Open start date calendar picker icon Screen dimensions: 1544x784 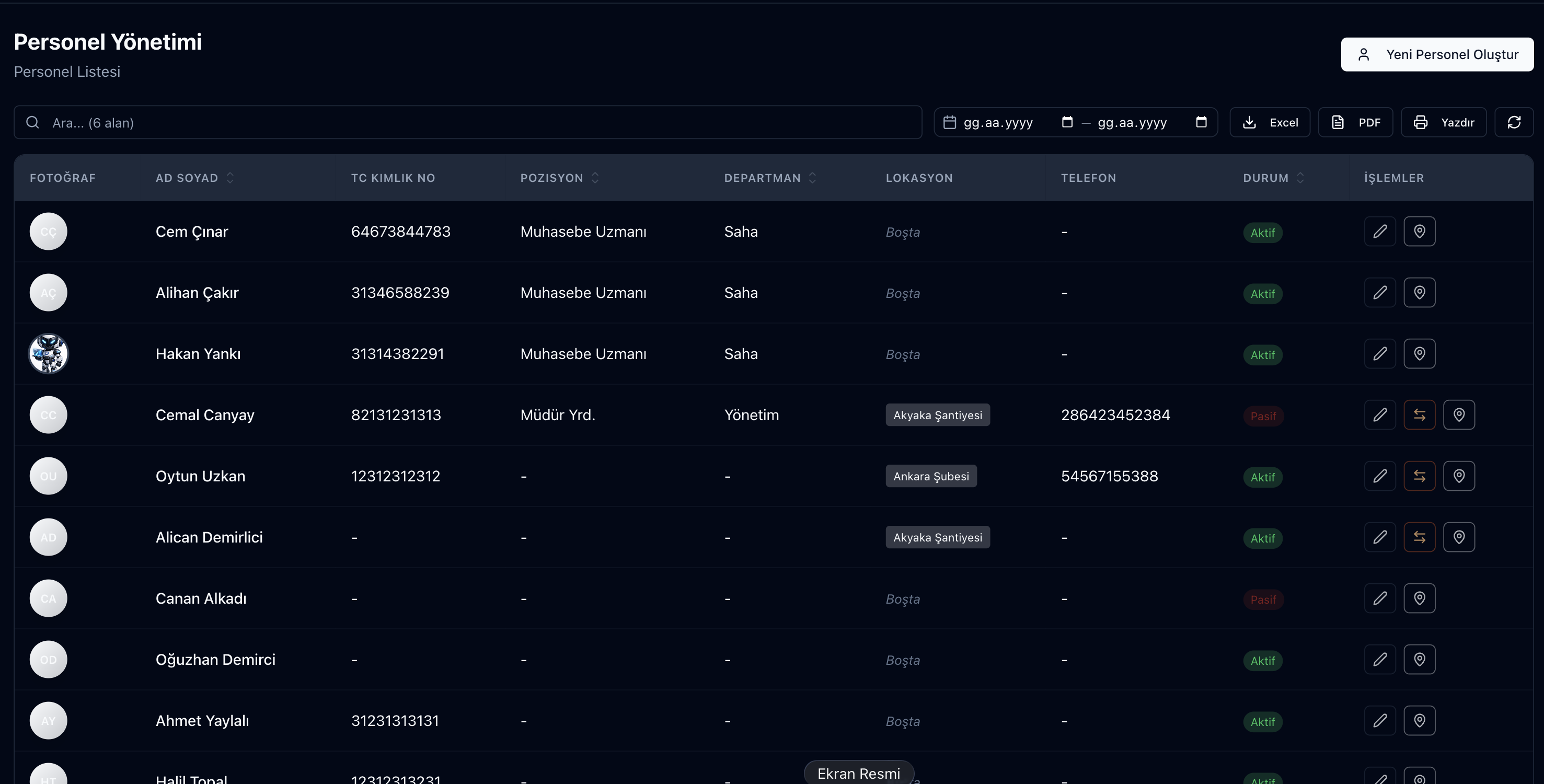[1067, 122]
